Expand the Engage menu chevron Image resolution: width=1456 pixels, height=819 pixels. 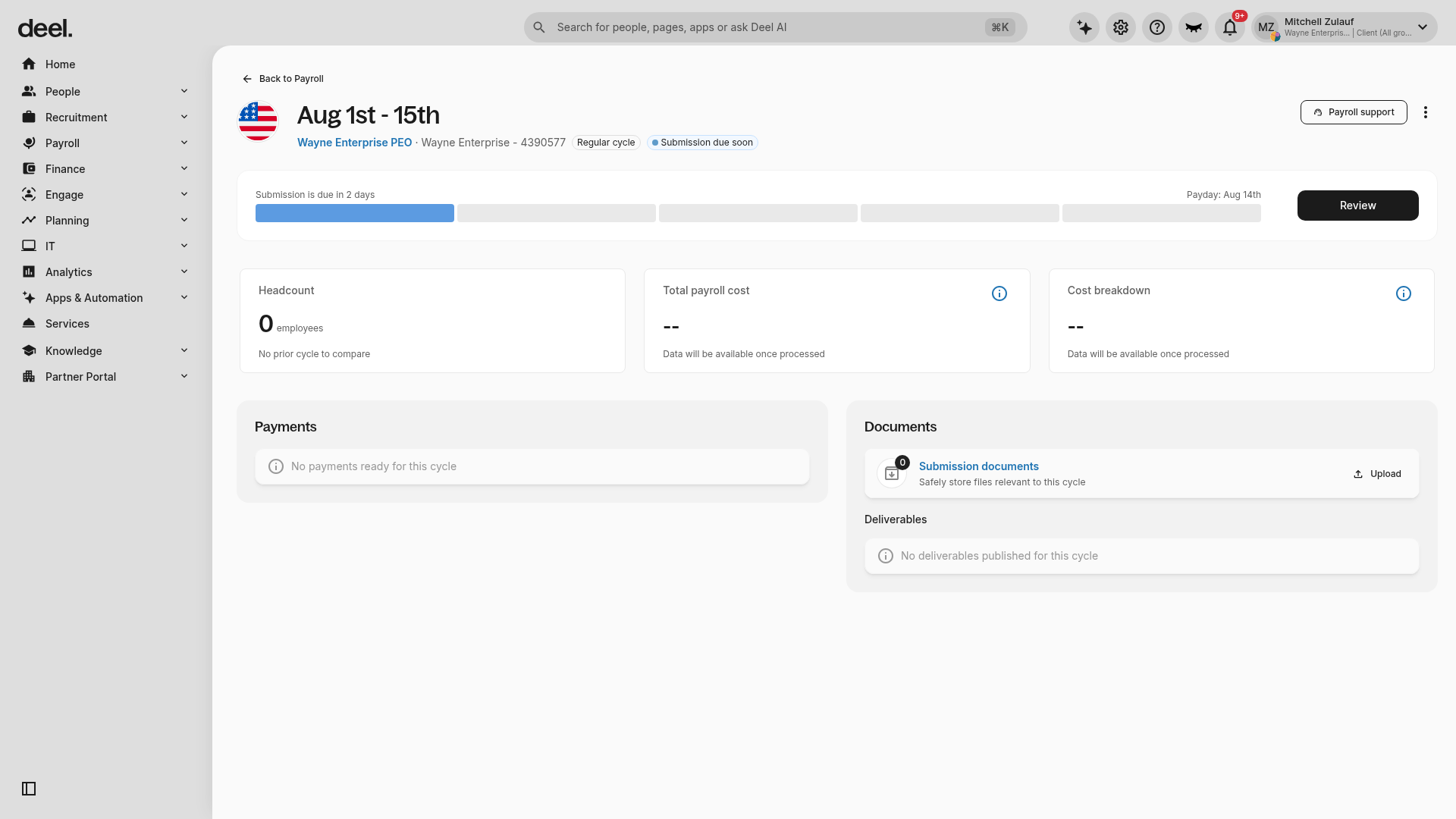click(x=184, y=194)
